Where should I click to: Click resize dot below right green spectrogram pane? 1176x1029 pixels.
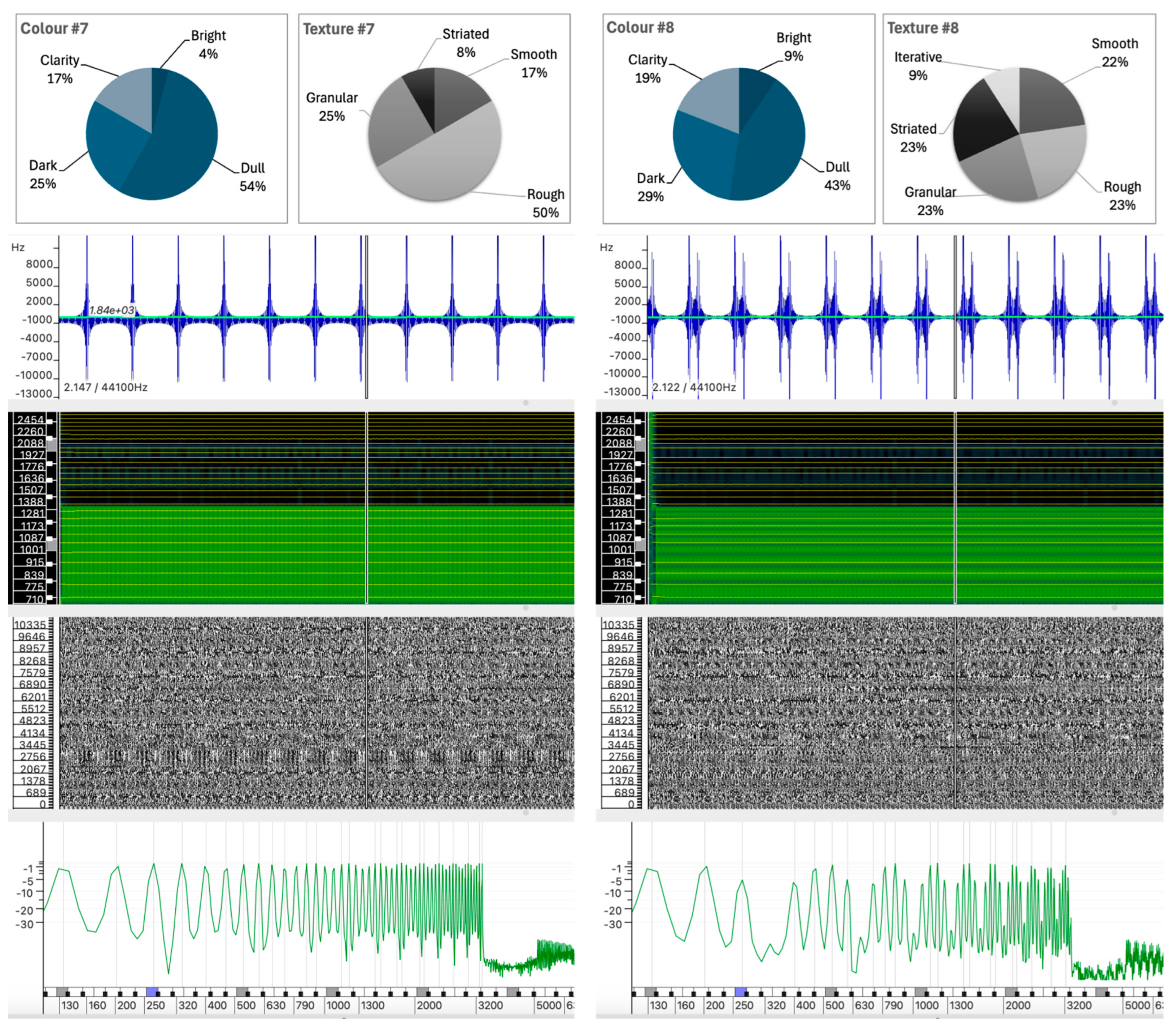click(1114, 608)
